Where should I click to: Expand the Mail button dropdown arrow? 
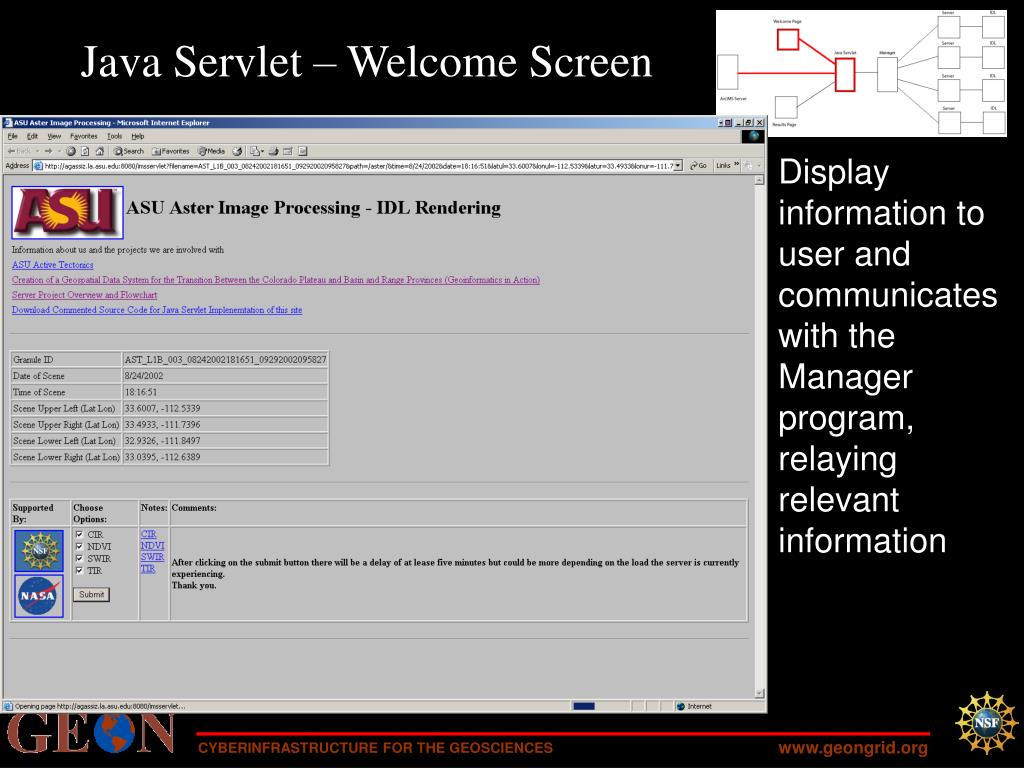(263, 151)
